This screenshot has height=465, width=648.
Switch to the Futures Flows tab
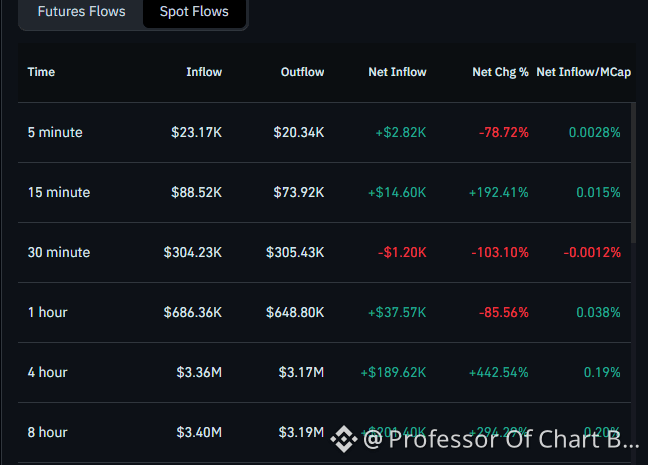click(81, 12)
